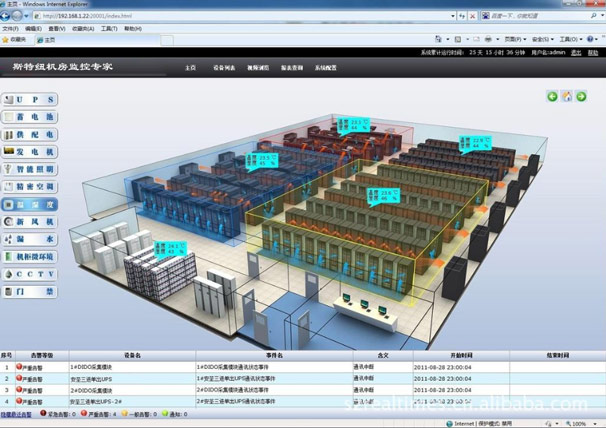The height and width of the screenshot is (428, 606).
Task: Open the 智能照明 smart lighting item
Action: click(30, 169)
